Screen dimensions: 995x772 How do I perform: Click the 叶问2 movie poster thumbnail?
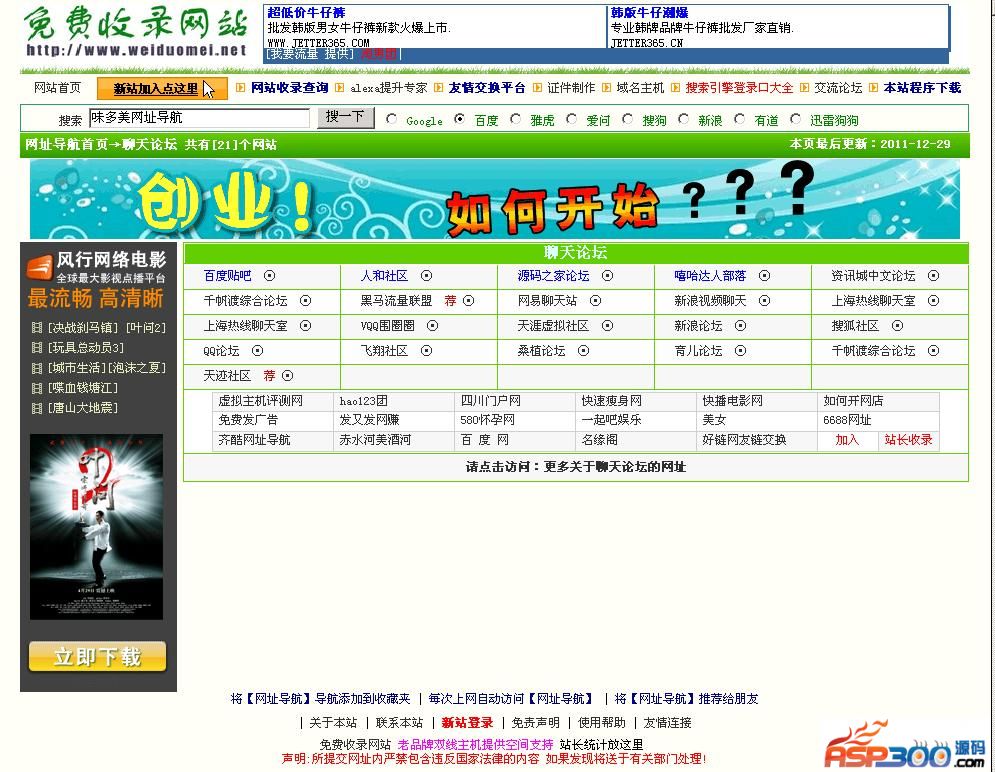96,527
